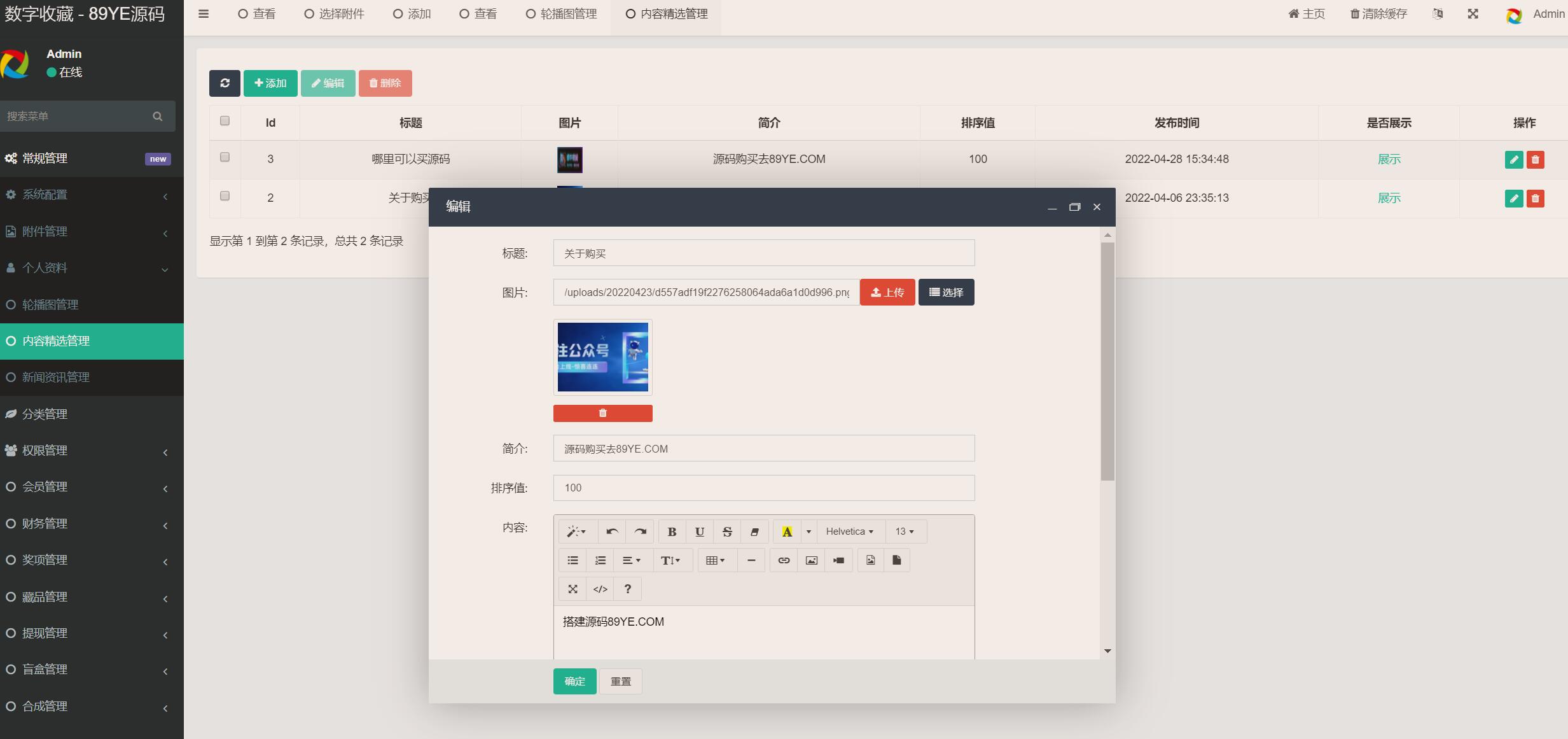Insert a link using the editor chain icon

784,560
